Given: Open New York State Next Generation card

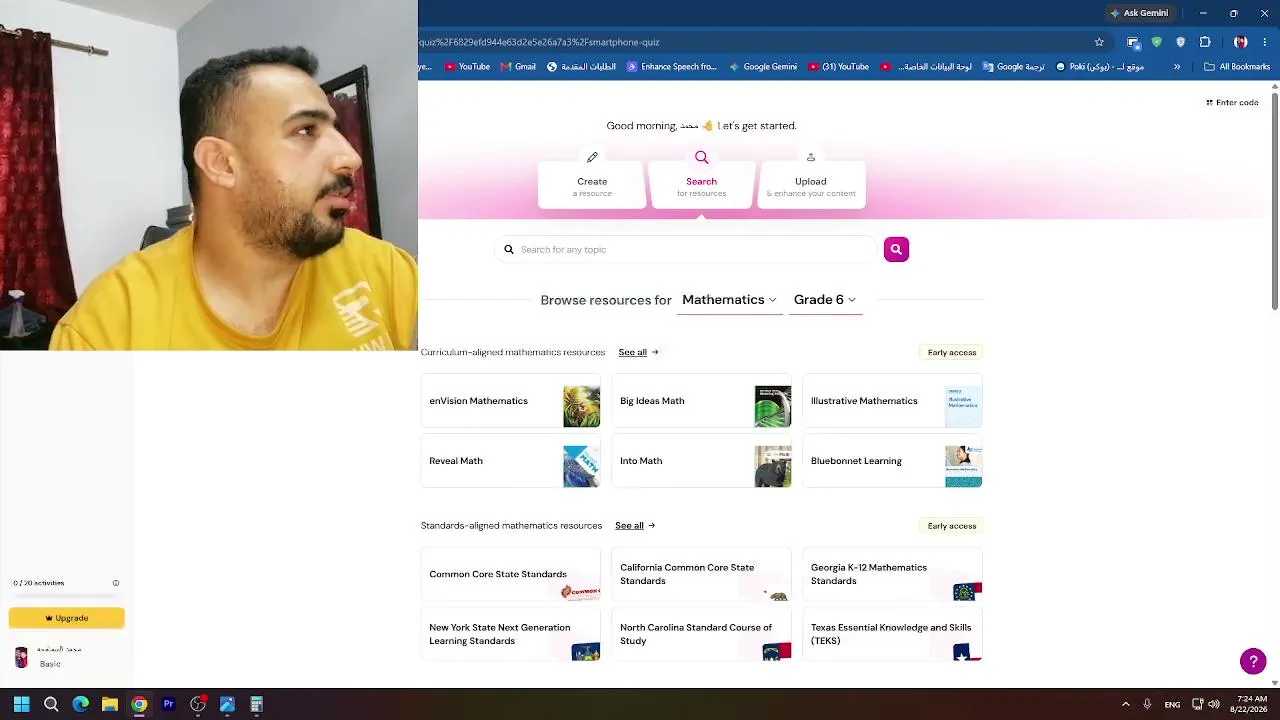Looking at the screenshot, I should 511,634.
